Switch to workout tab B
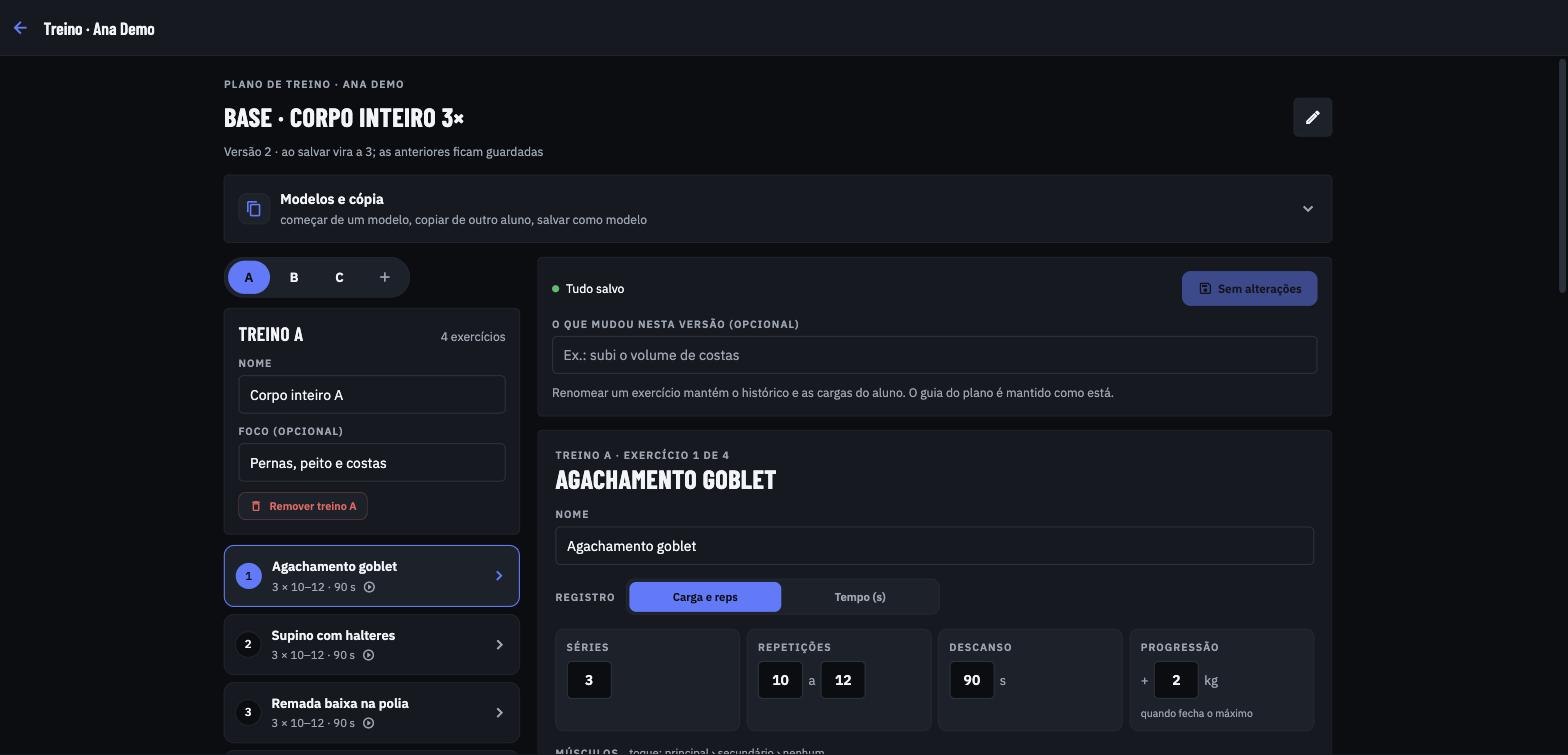Screen dimensions: 1568x755 pyautogui.click(x=294, y=277)
